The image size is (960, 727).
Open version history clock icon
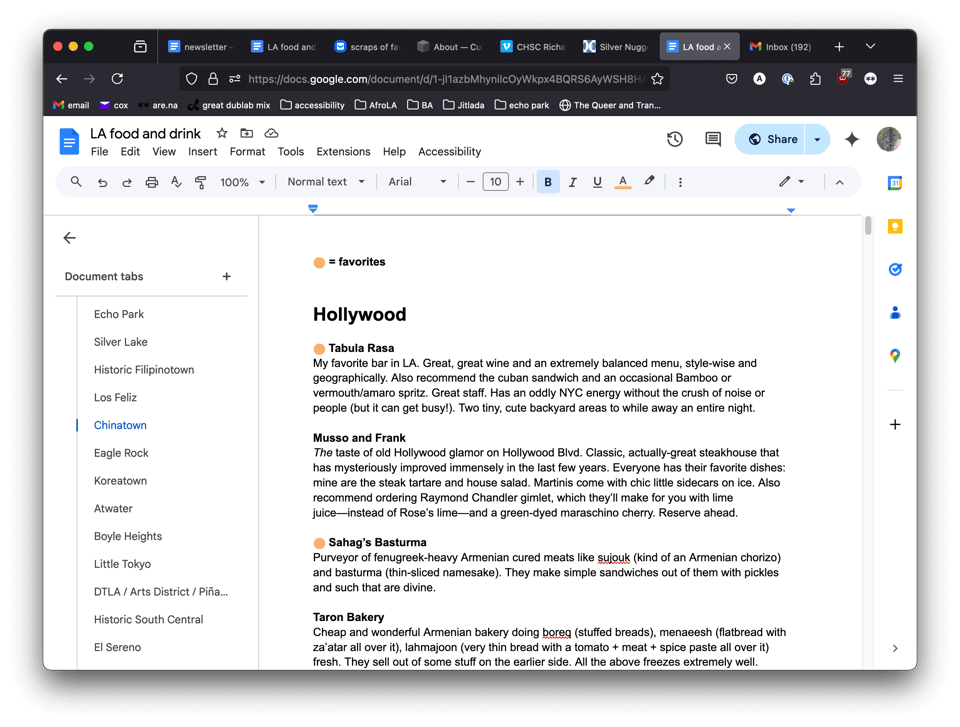click(675, 140)
